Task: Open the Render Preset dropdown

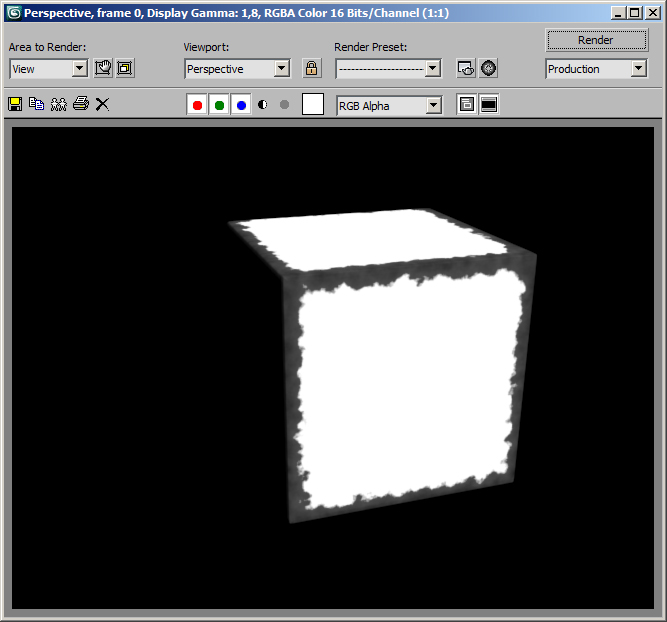Action: [388, 68]
